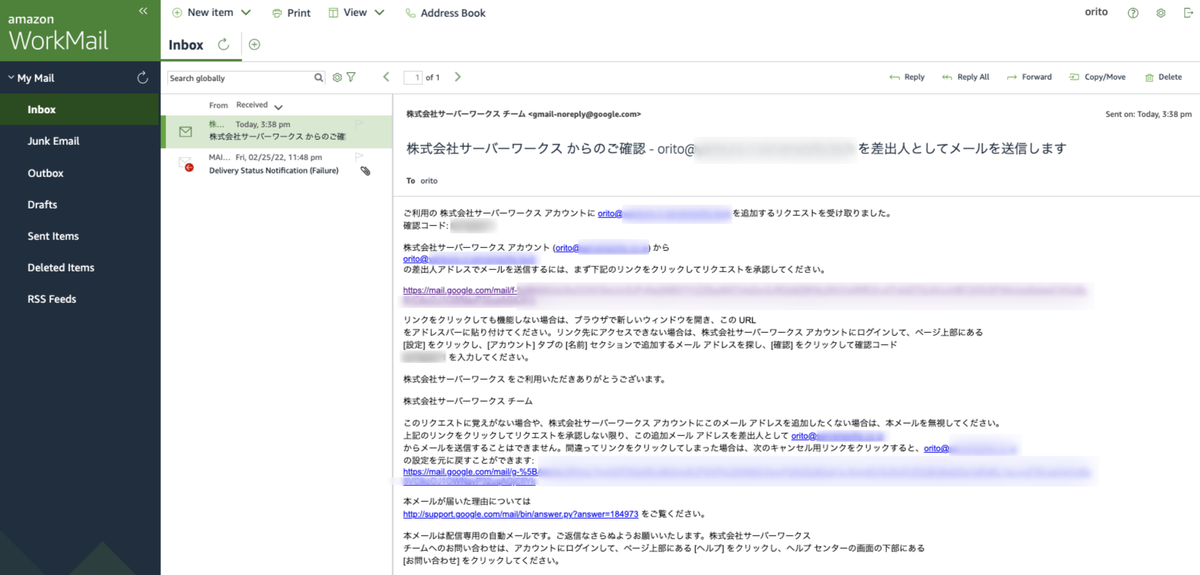Click the View layout icon
1200x575 pixels.
333,13
